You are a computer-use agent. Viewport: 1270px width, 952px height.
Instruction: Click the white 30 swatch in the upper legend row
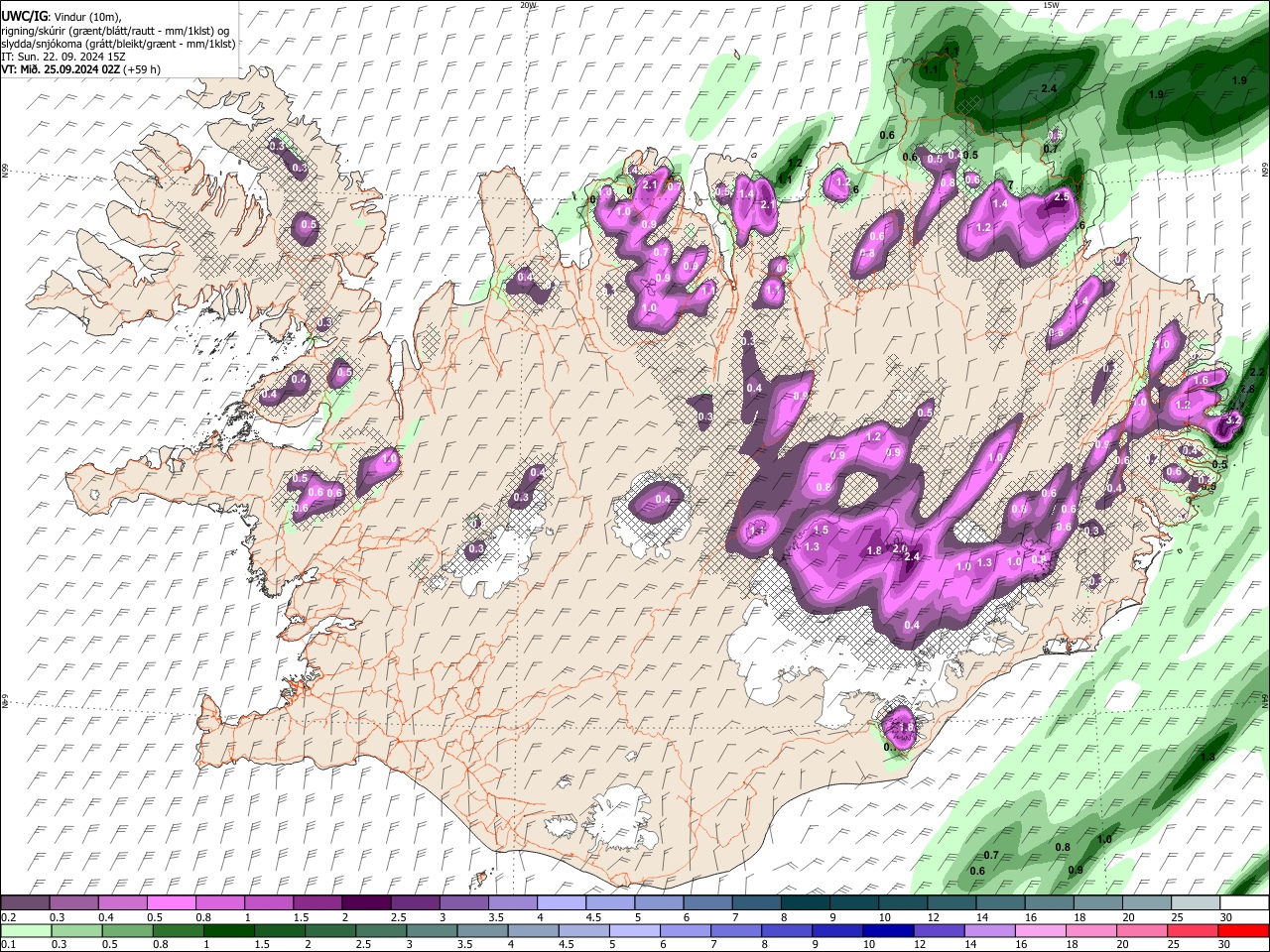[1244, 903]
